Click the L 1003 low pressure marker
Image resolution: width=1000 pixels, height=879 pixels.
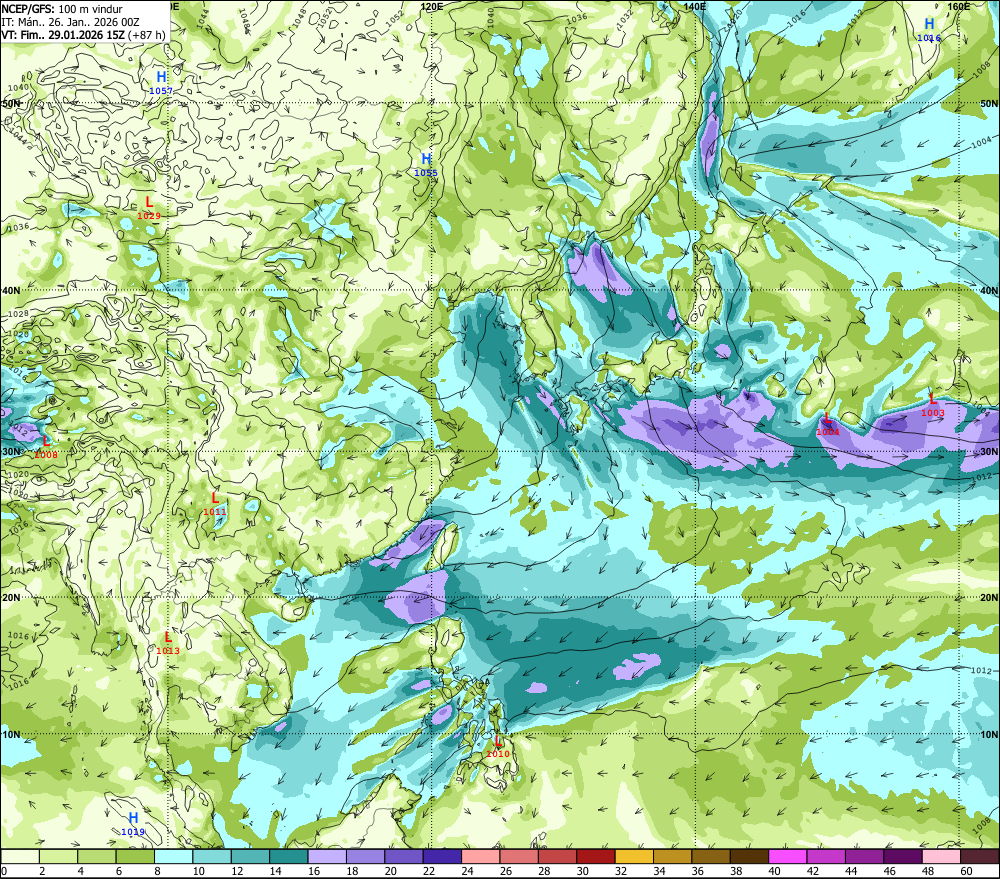[x=933, y=405]
